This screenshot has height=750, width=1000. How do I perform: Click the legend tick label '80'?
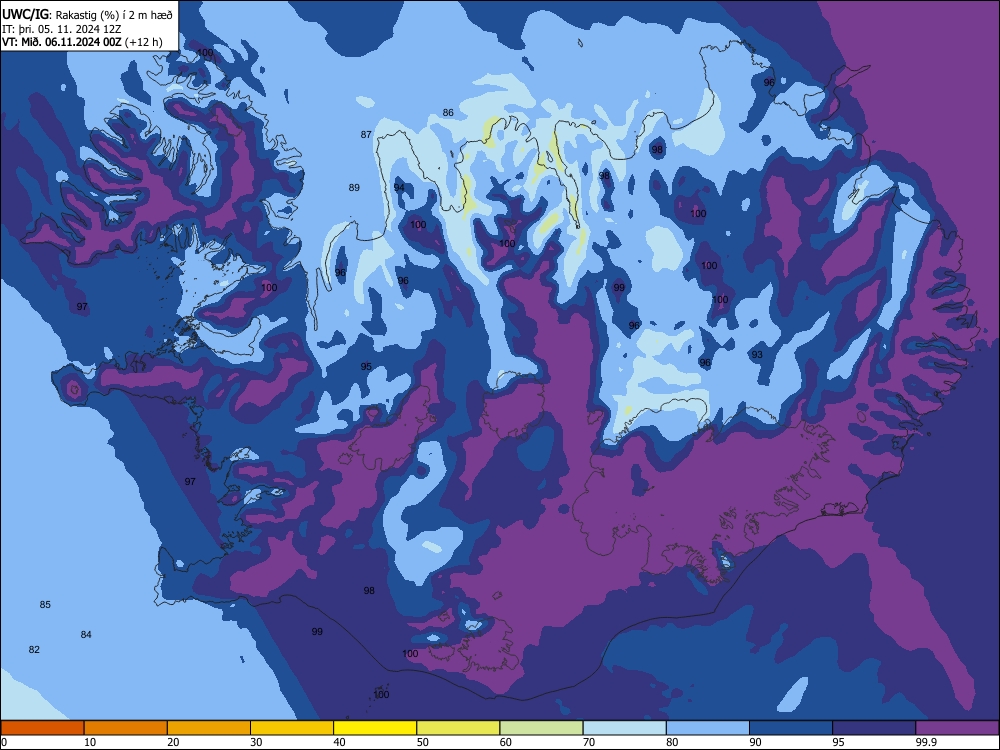[672, 742]
